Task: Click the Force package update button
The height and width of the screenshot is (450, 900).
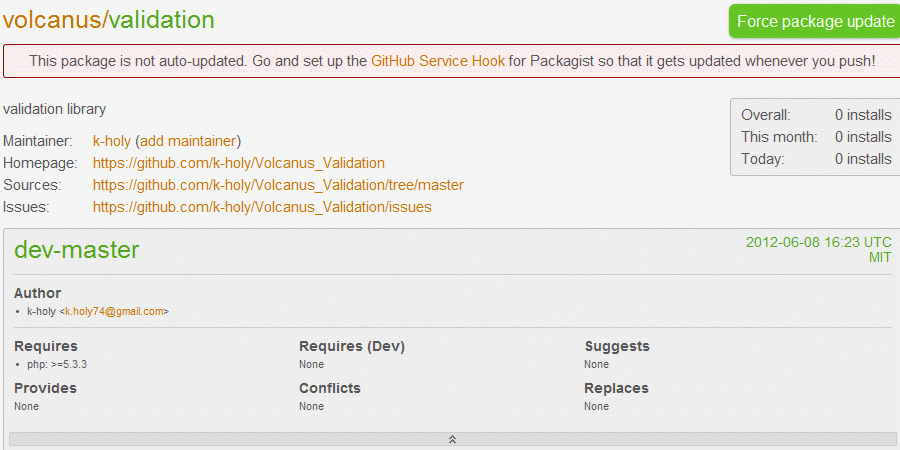Action: [815, 22]
